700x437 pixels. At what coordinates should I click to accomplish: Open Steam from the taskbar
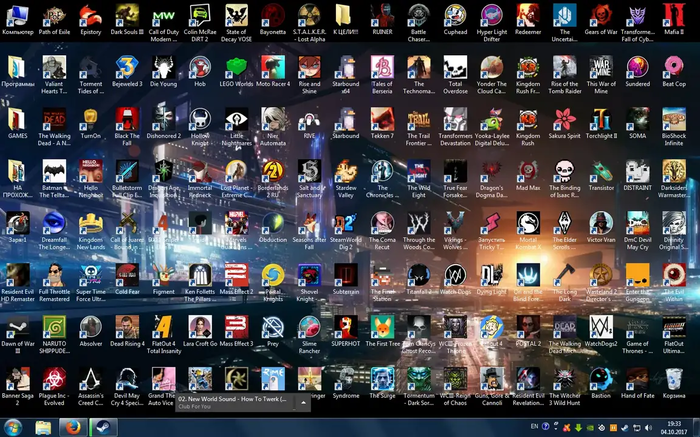pos(99,426)
